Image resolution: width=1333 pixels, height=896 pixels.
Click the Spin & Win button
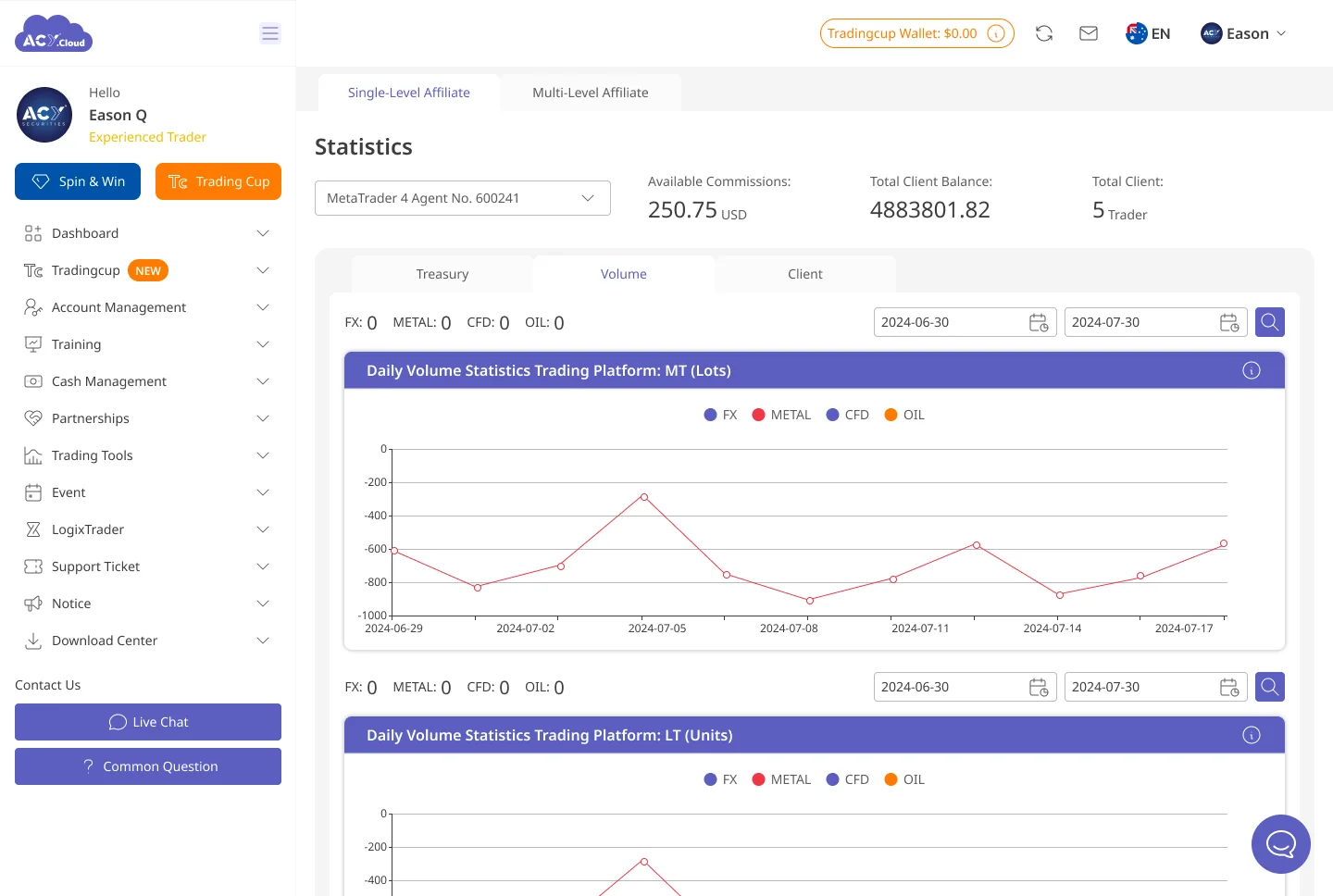(78, 181)
